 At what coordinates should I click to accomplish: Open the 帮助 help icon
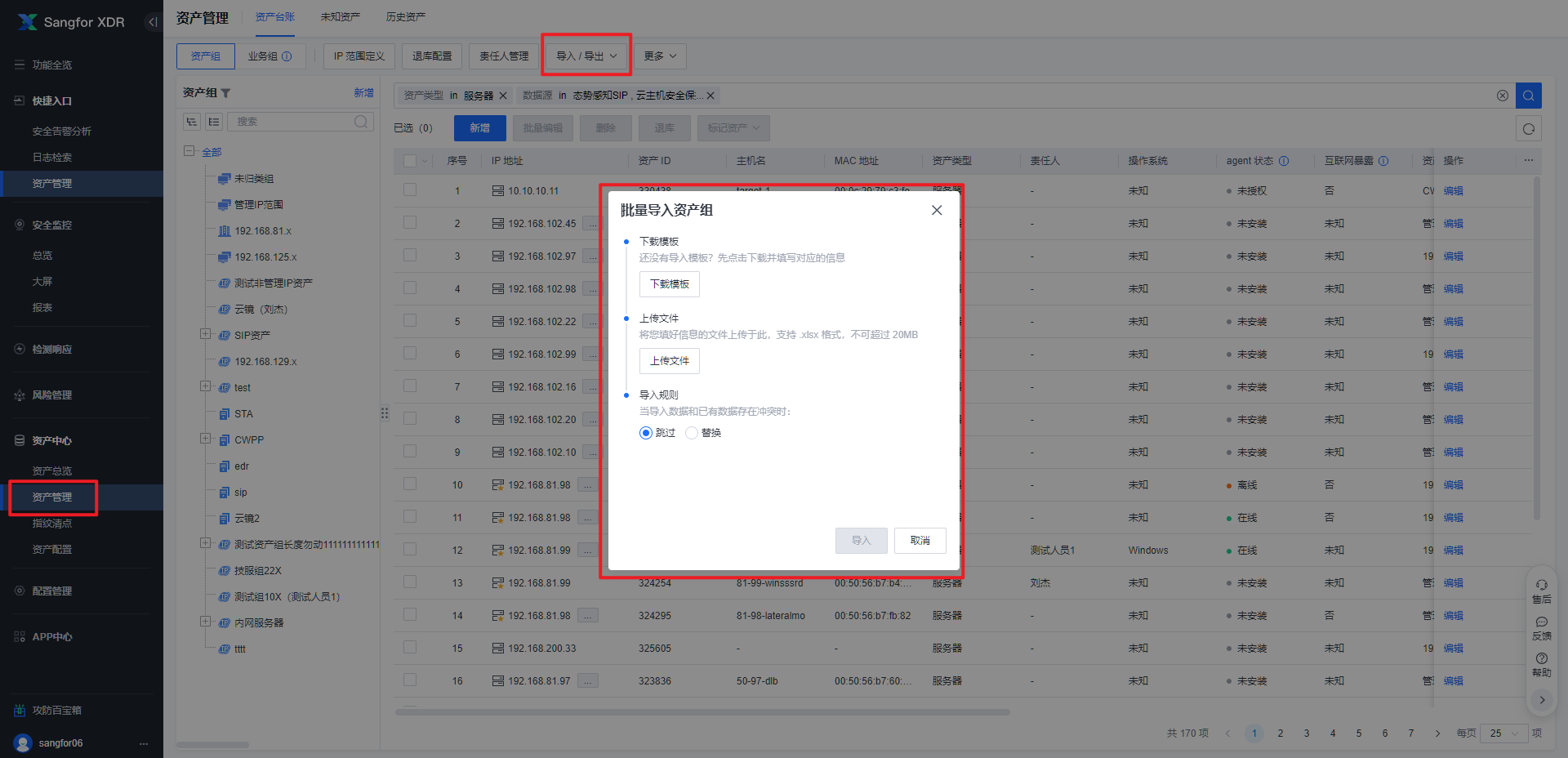(1541, 664)
